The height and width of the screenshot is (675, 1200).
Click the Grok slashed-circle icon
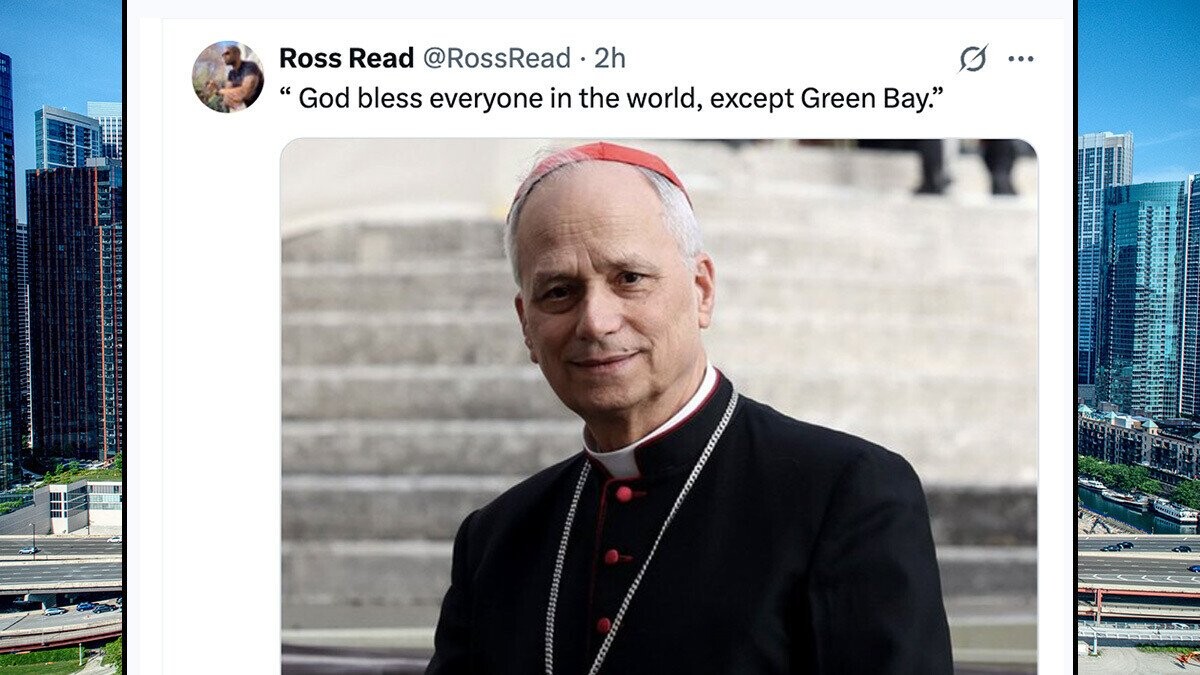pyautogui.click(x=972, y=59)
